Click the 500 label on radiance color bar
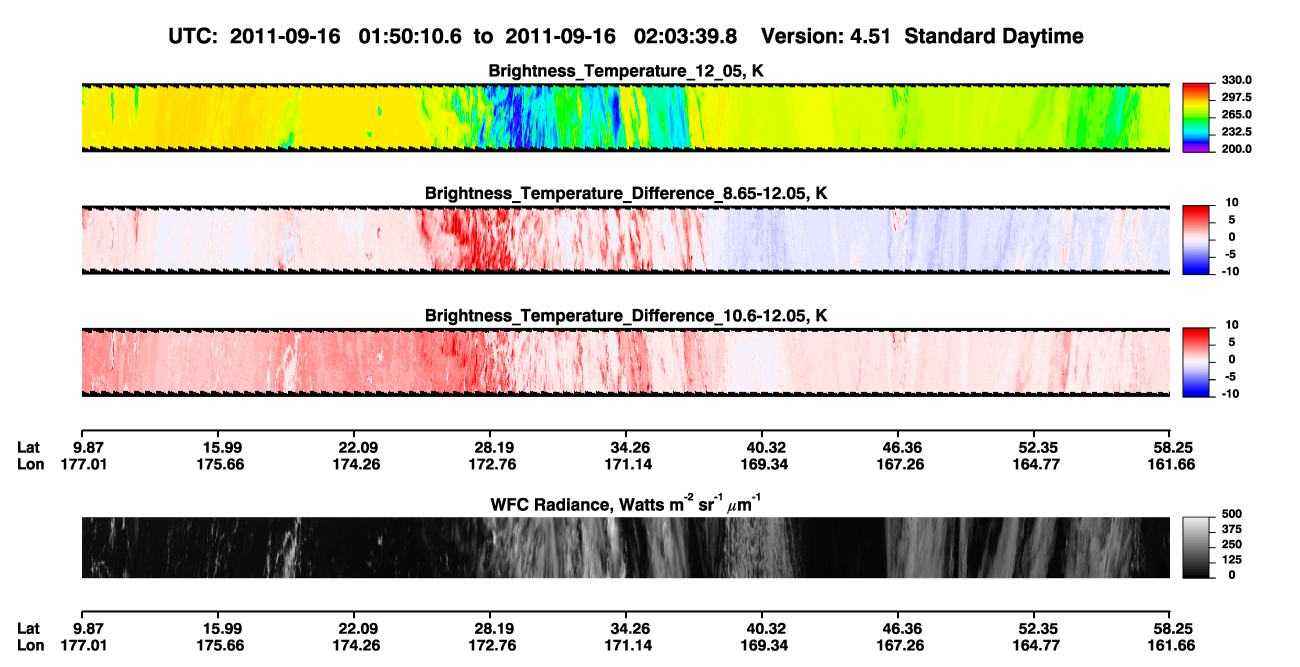This screenshot has width=1300, height=667. pos(1231,516)
